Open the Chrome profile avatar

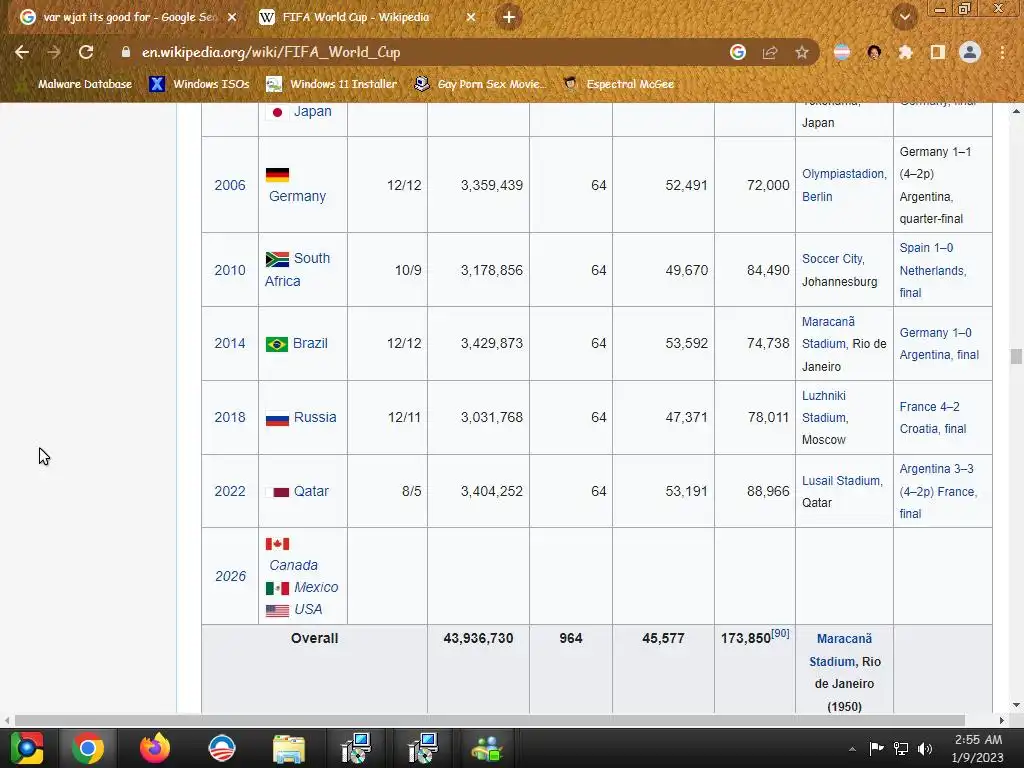[x=970, y=52]
